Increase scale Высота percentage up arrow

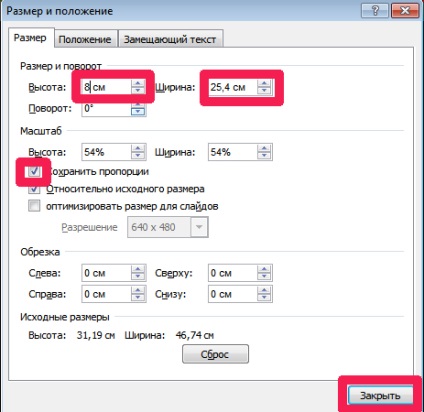pyautogui.click(x=138, y=148)
